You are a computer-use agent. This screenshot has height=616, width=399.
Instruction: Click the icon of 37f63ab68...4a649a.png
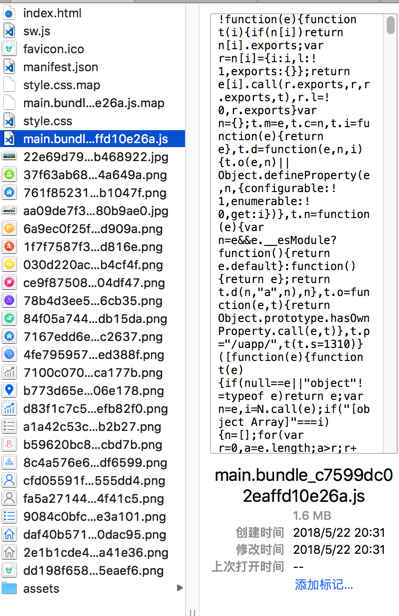pyautogui.click(x=9, y=175)
